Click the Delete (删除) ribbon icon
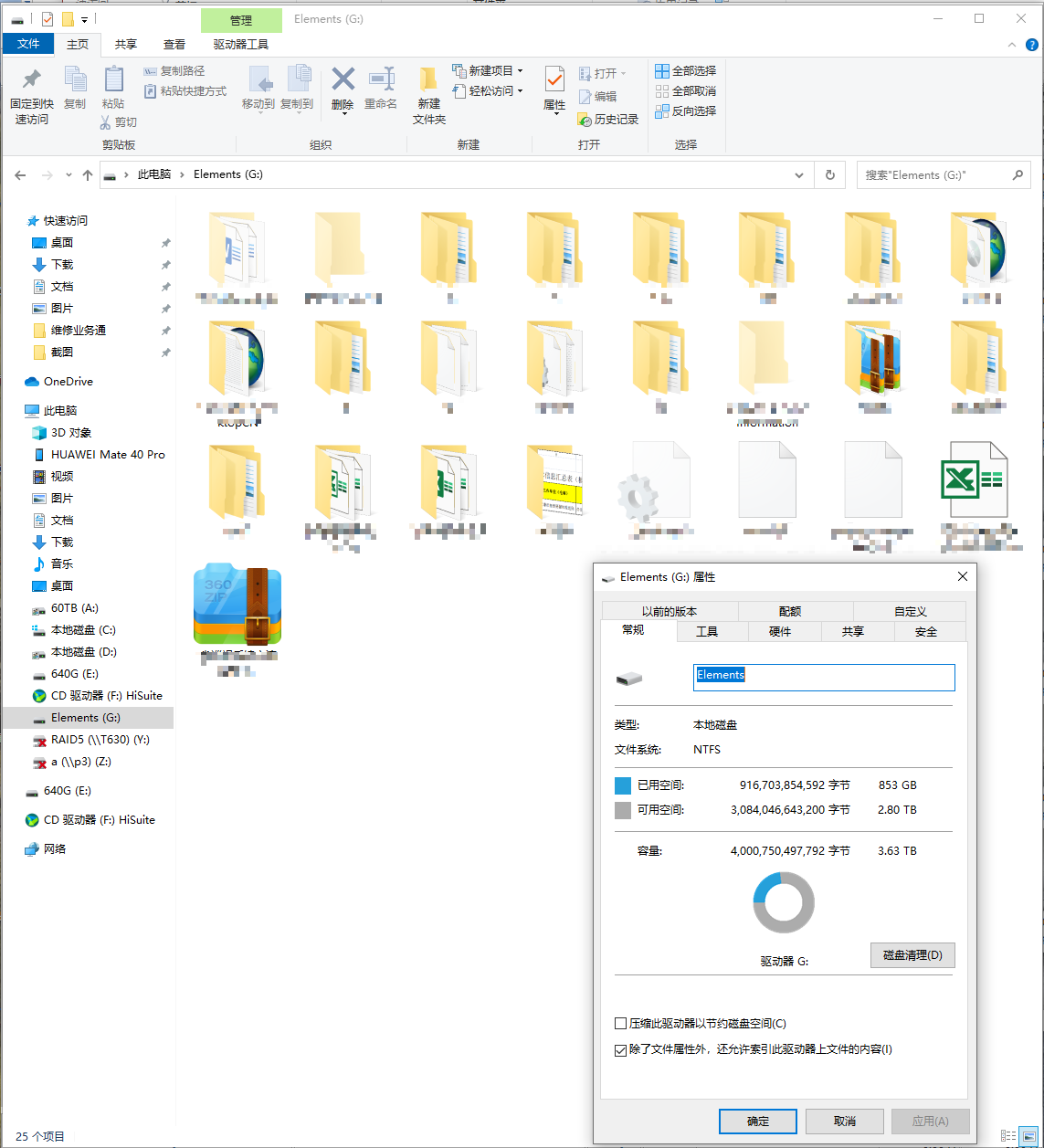Image resolution: width=1044 pixels, height=1148 pixels. click(x=343, y=82)
